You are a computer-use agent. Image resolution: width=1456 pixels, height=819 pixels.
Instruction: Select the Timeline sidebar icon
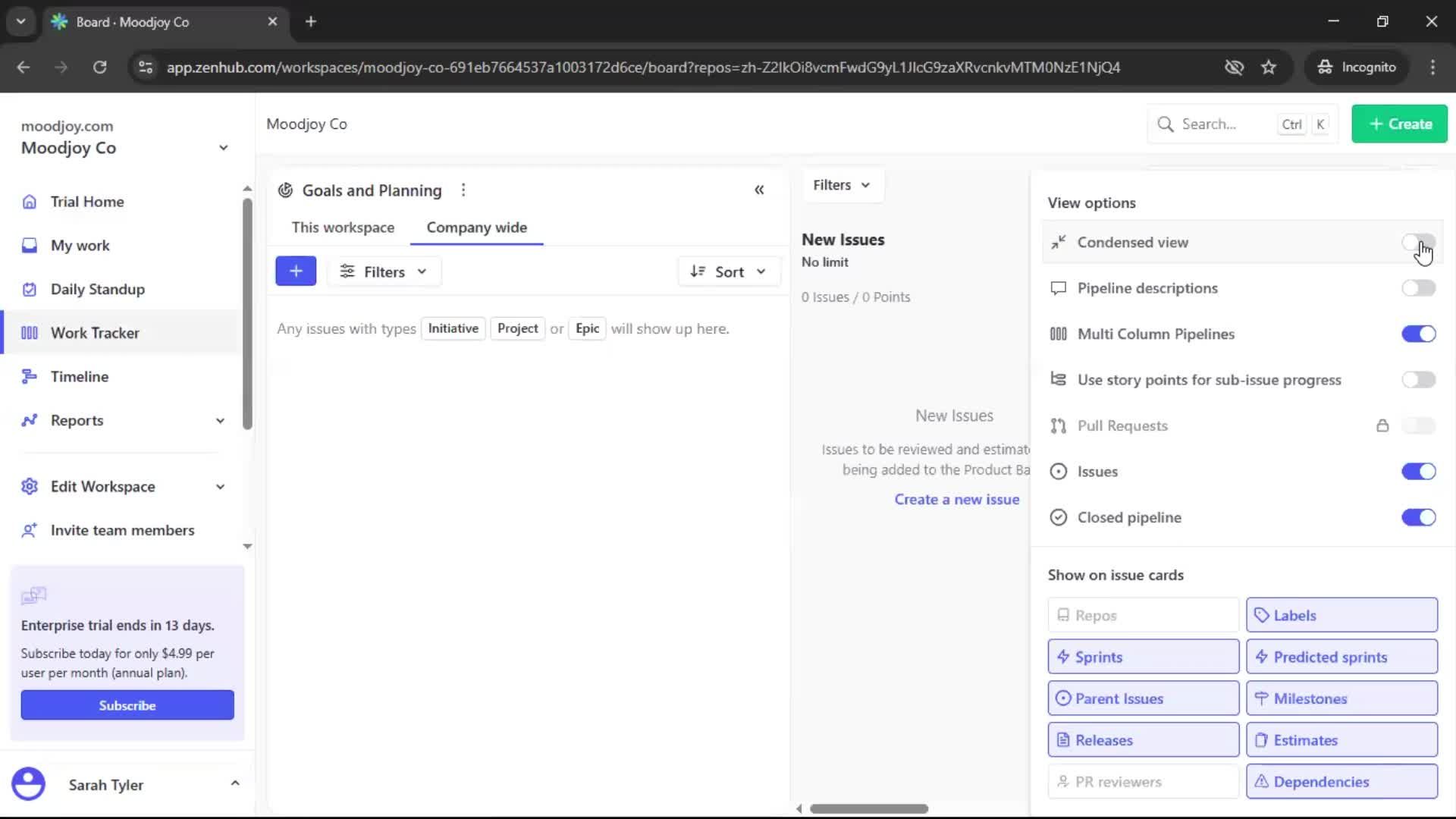29,376
